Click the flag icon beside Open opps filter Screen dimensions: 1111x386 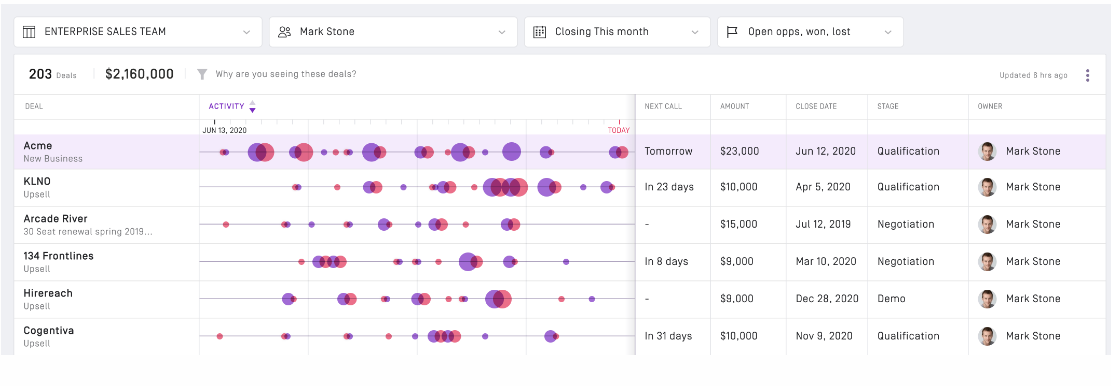pos(733,32)
